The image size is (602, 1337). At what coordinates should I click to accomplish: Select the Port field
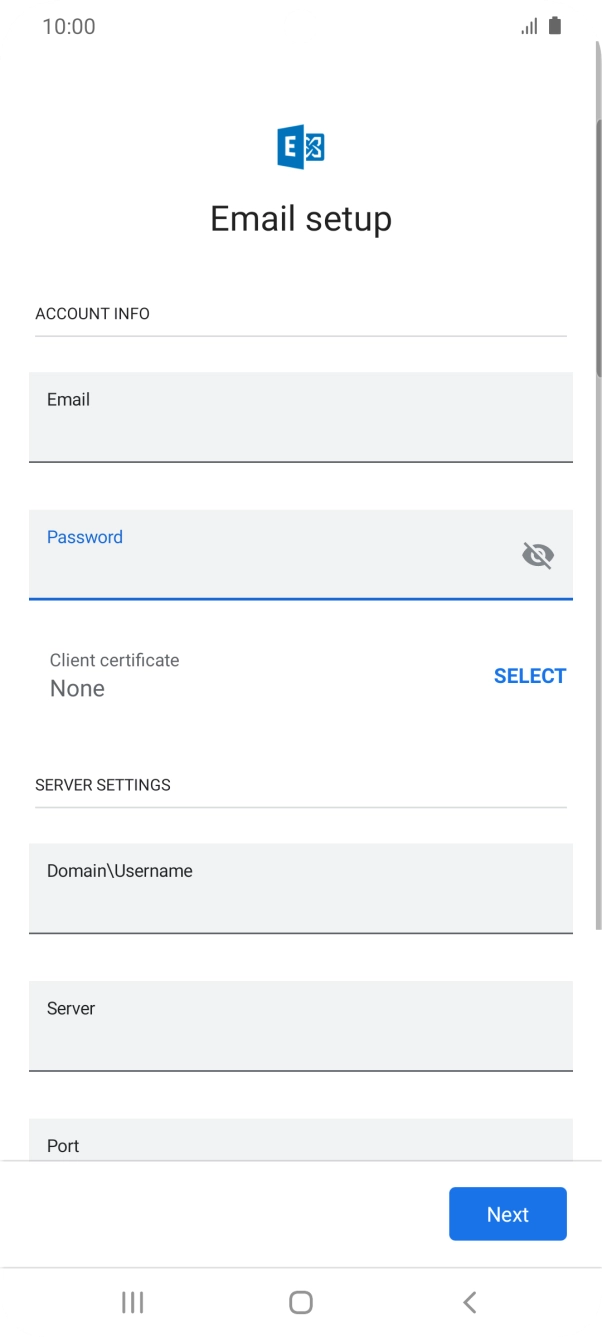[300, 1145]
